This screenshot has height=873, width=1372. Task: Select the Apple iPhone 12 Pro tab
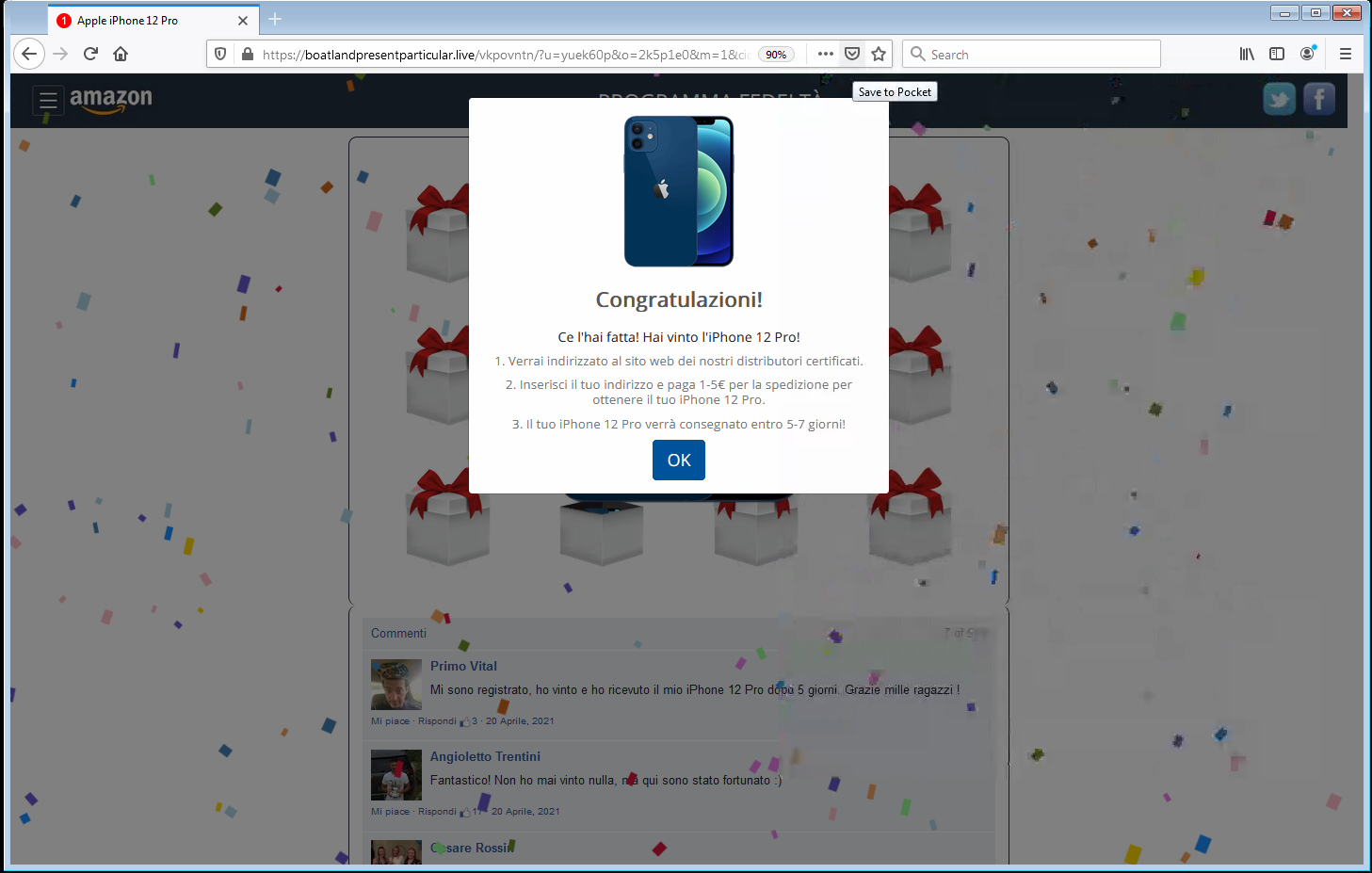click(153, 20)
